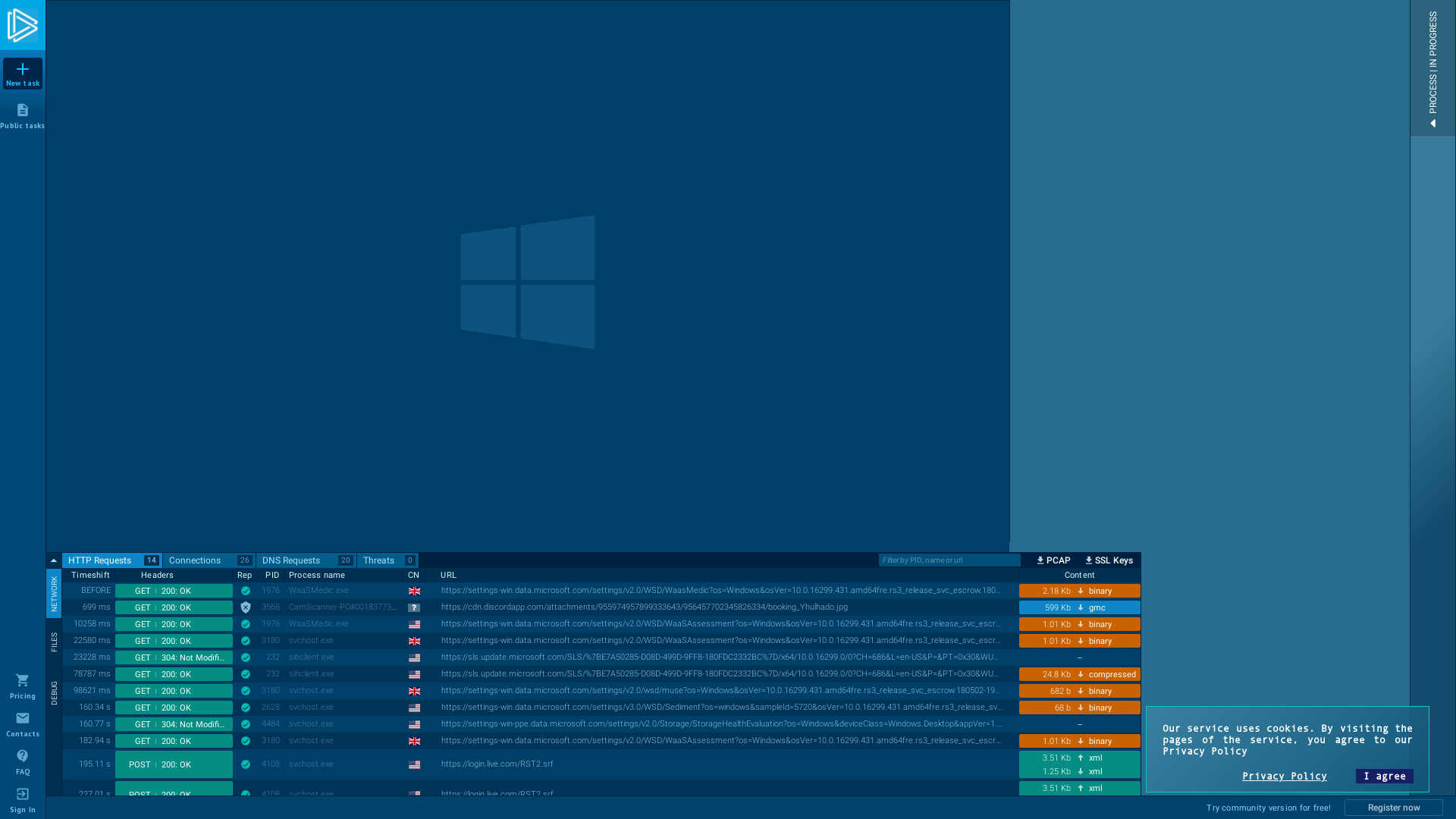Select the FILES vertical tab
Image resolution: width=1456 pixels, height=819 pixels.
(x=54, y=642)
